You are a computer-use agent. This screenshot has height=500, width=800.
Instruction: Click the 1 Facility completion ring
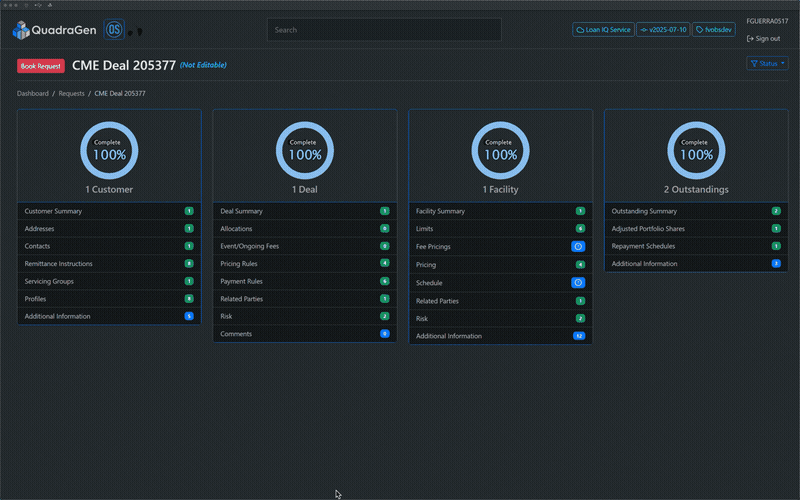click(x=501, y=150)
